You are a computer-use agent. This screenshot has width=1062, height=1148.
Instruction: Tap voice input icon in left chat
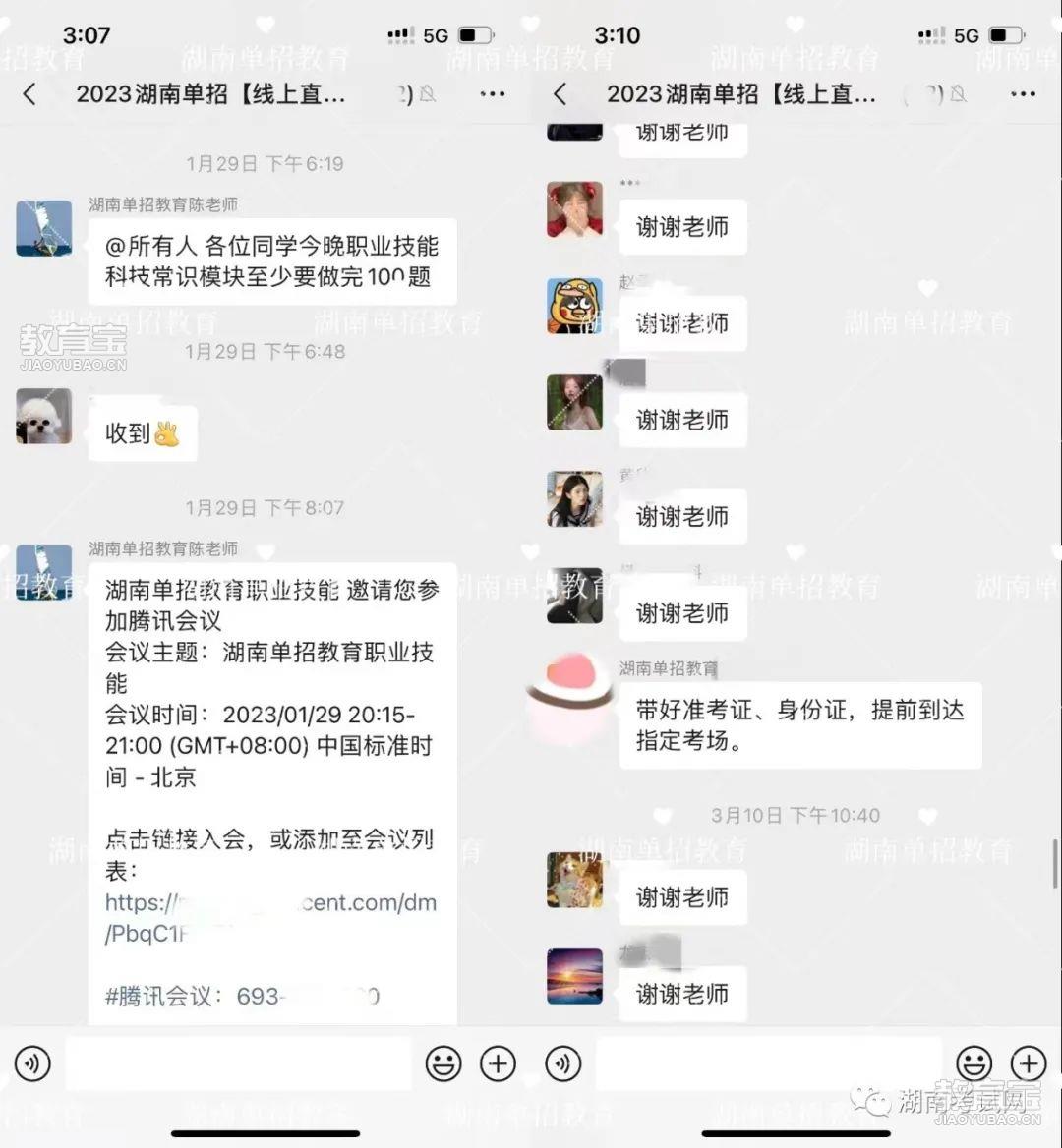pyautogui.click(x=33, y=1063)
